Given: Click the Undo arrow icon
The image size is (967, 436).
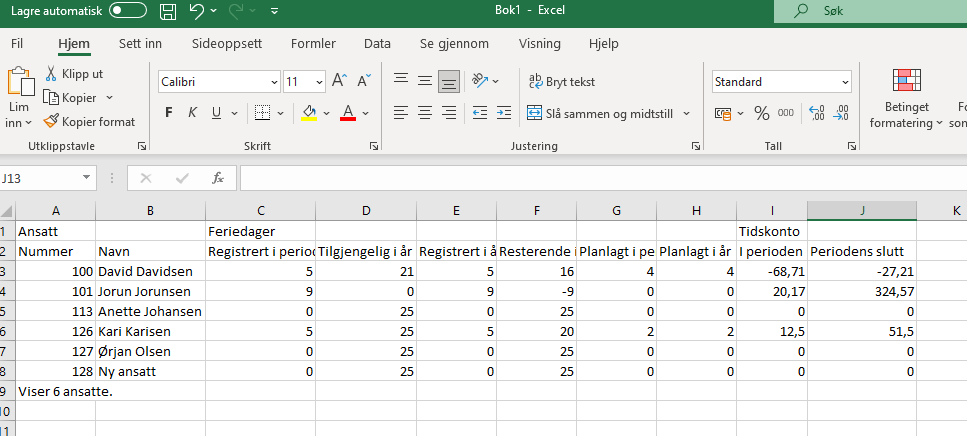Looking at the screenshot, I should [196, 10].
